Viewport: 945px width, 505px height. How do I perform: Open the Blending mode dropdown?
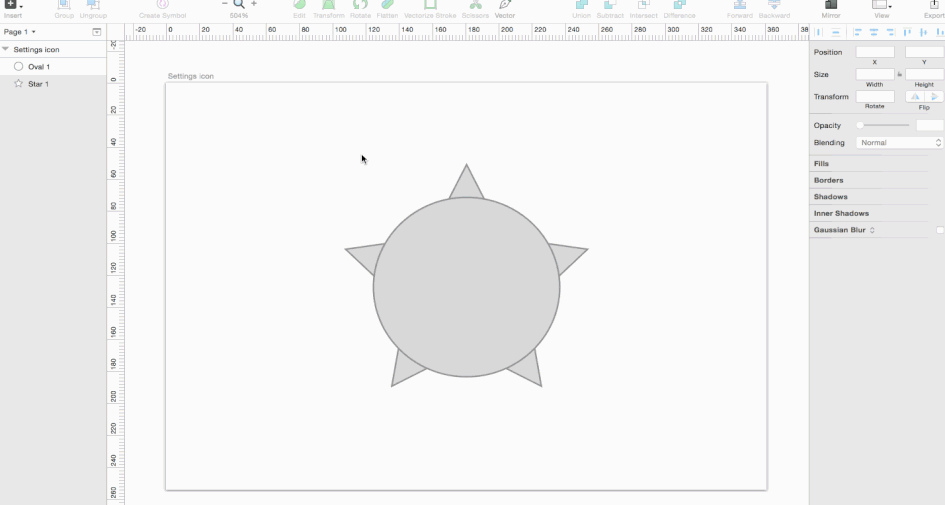tap(899, 143)
